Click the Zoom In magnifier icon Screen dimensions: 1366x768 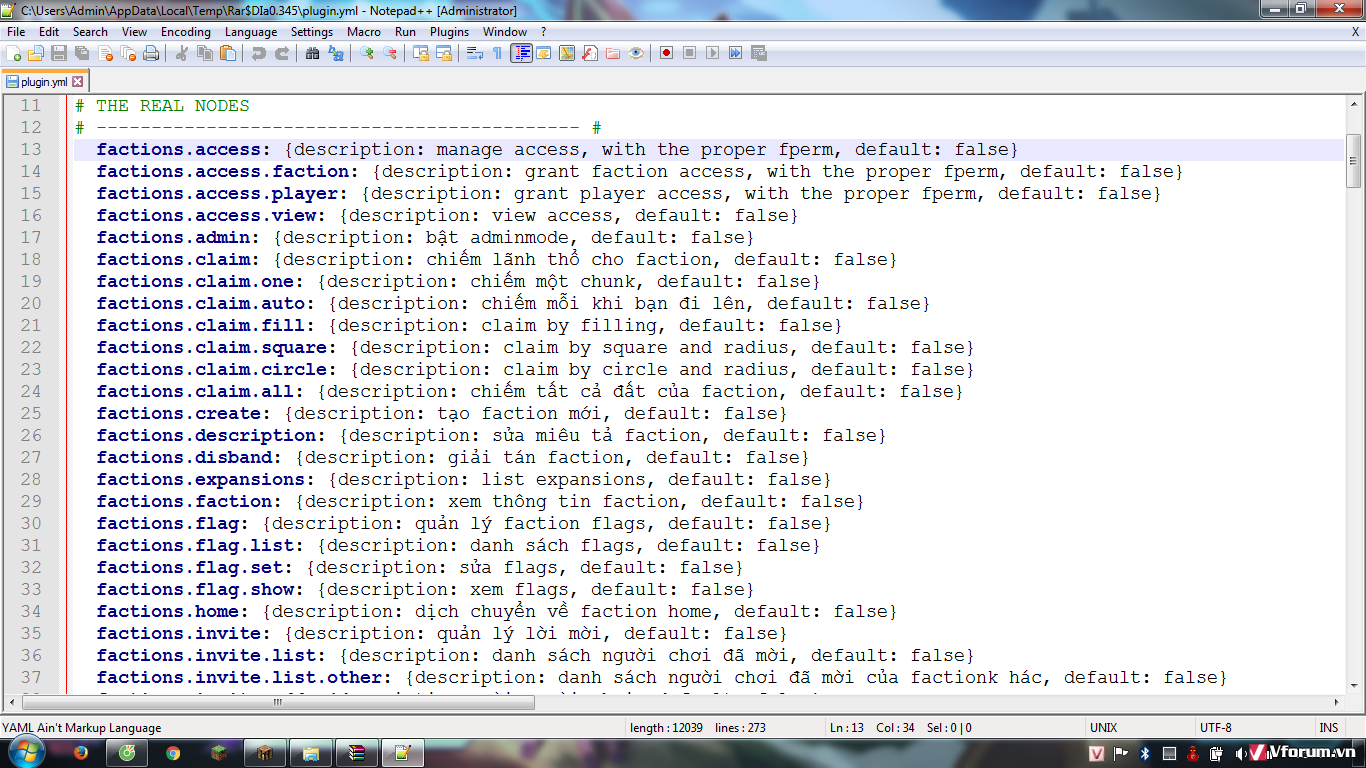tap(367, 53)
